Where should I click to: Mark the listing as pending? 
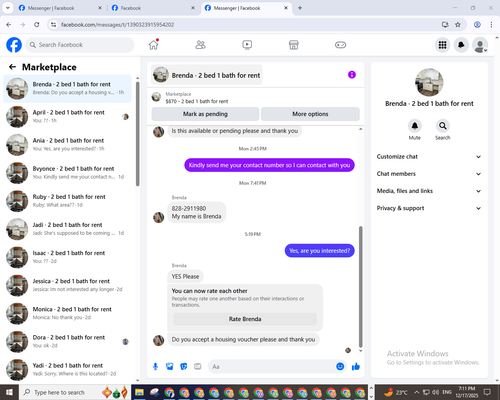click(205, 114)
